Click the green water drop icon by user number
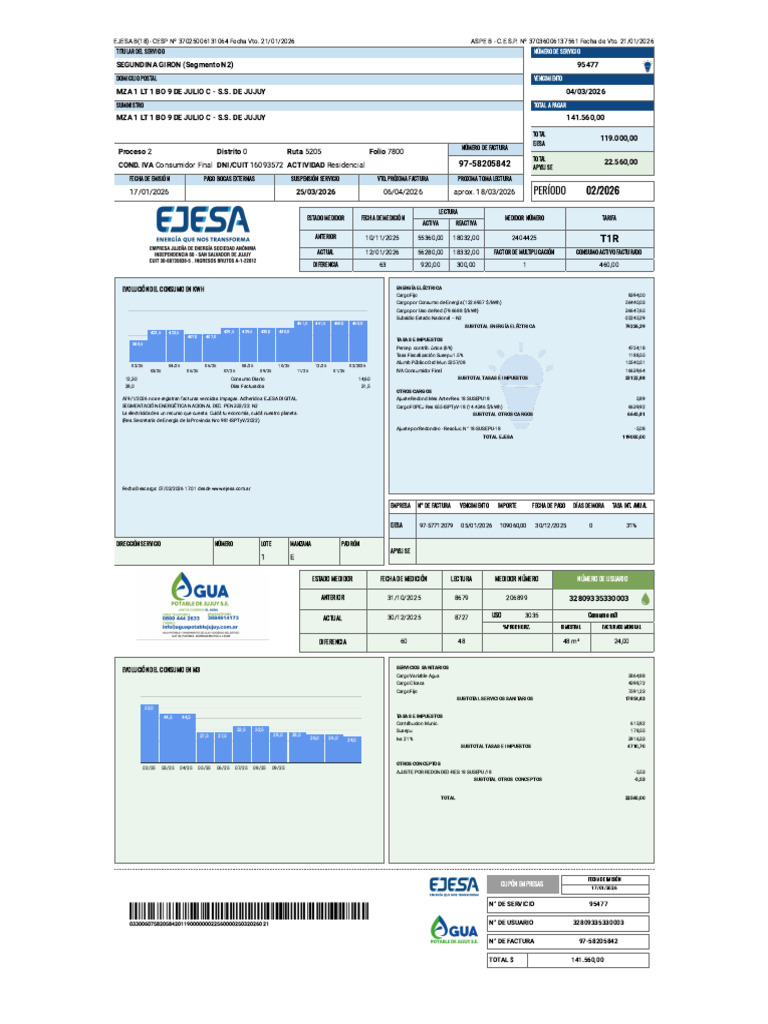The height and width of the screenshot is (1024, 768). click(645, 598)
